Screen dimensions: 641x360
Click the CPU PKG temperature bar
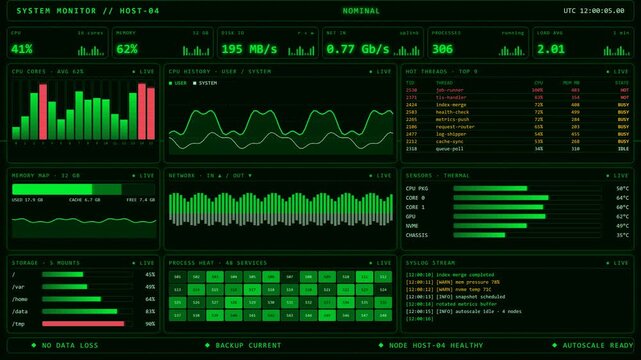[527, 188]
